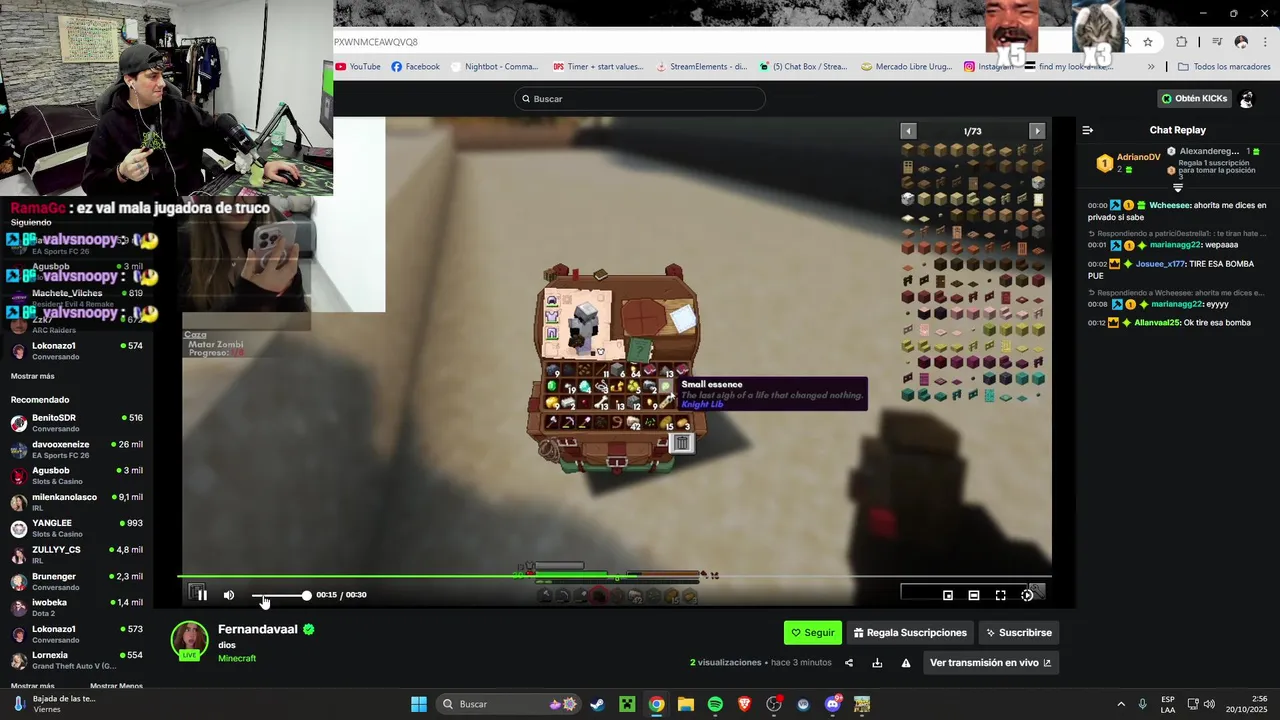
Task: Collapse the Chat Replay panel
Action: click(x=1088, y=130)
